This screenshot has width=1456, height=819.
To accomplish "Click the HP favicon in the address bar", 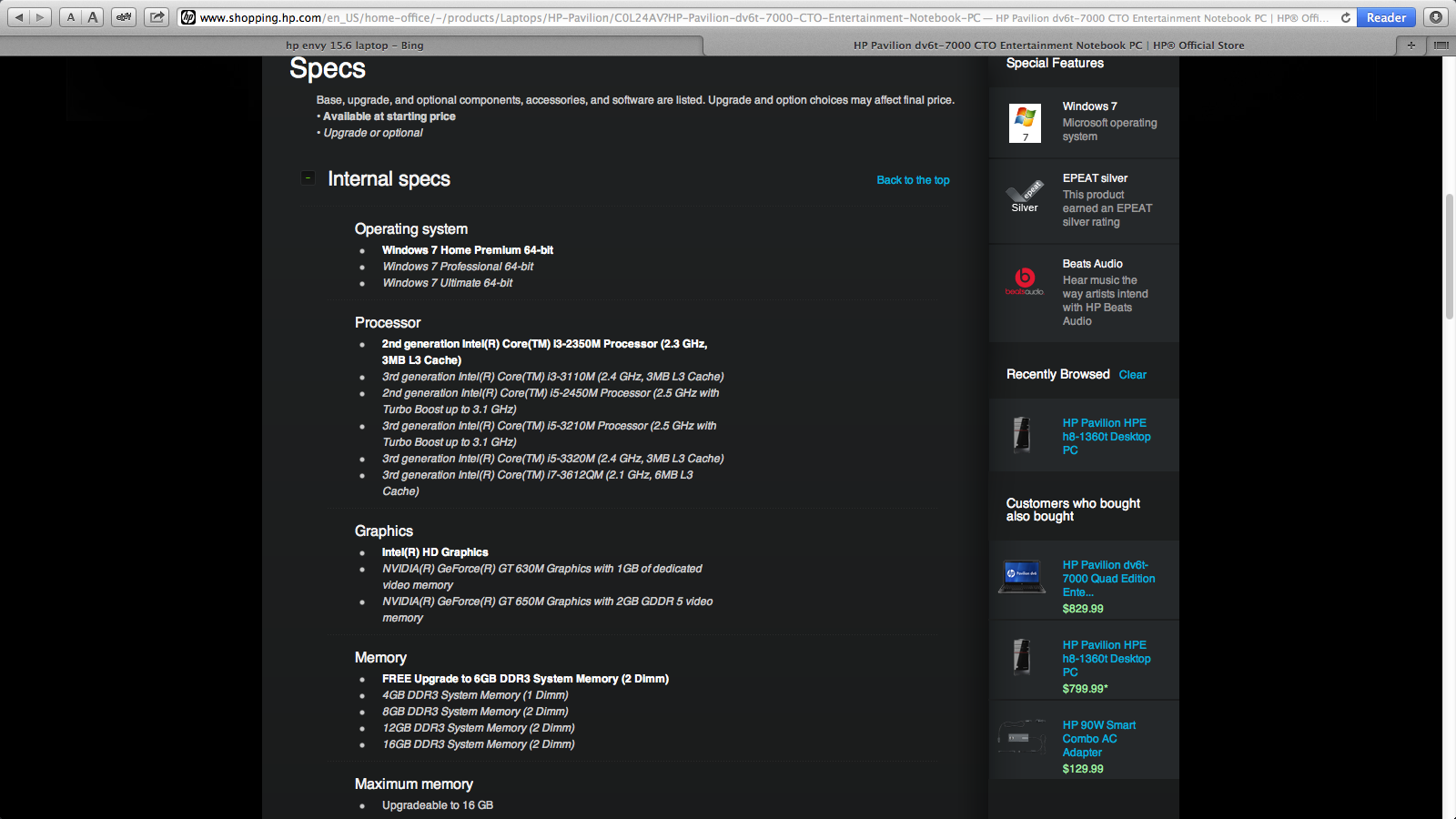I will (x=188, y=17).
